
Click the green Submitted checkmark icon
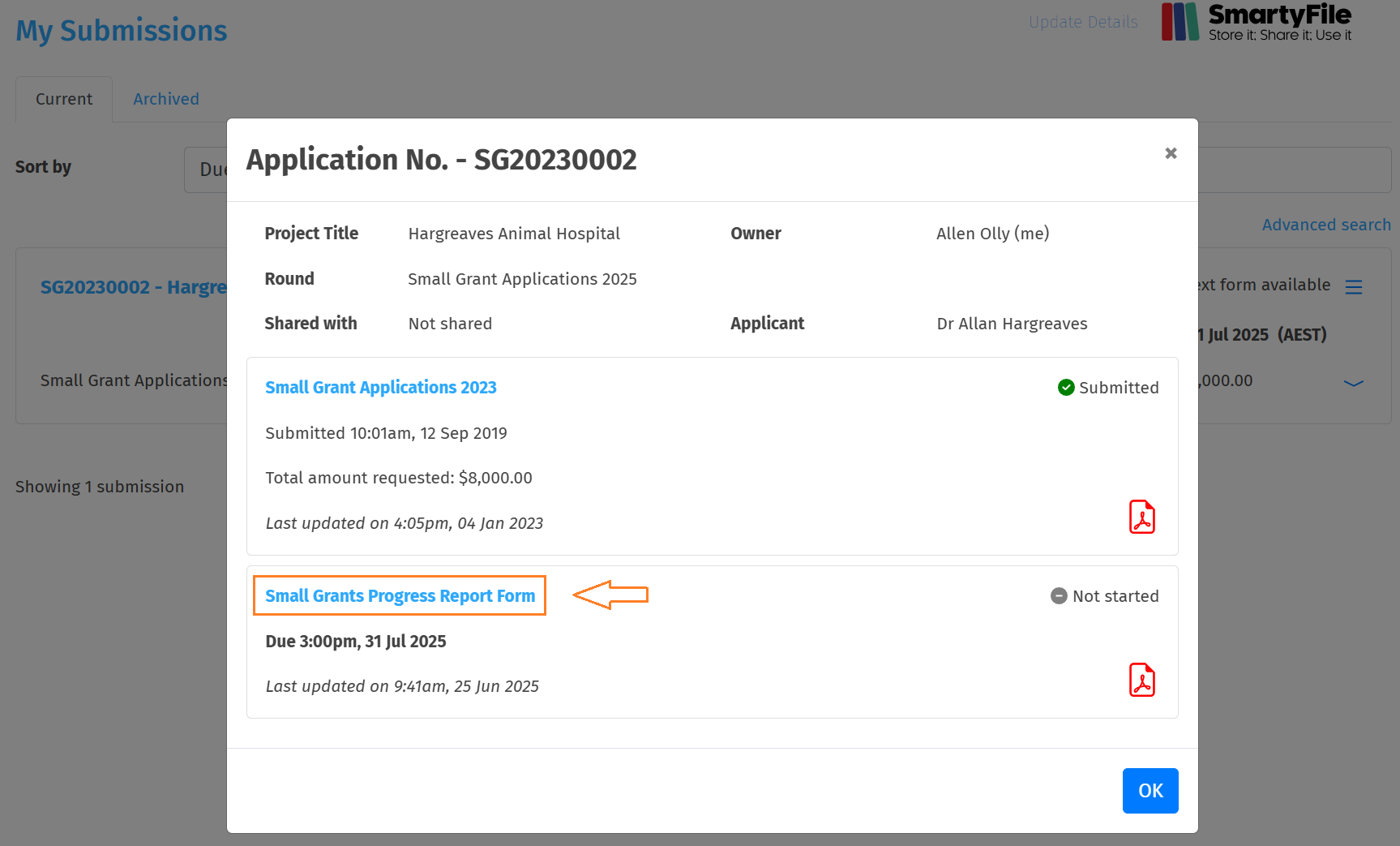point(1066,388)
